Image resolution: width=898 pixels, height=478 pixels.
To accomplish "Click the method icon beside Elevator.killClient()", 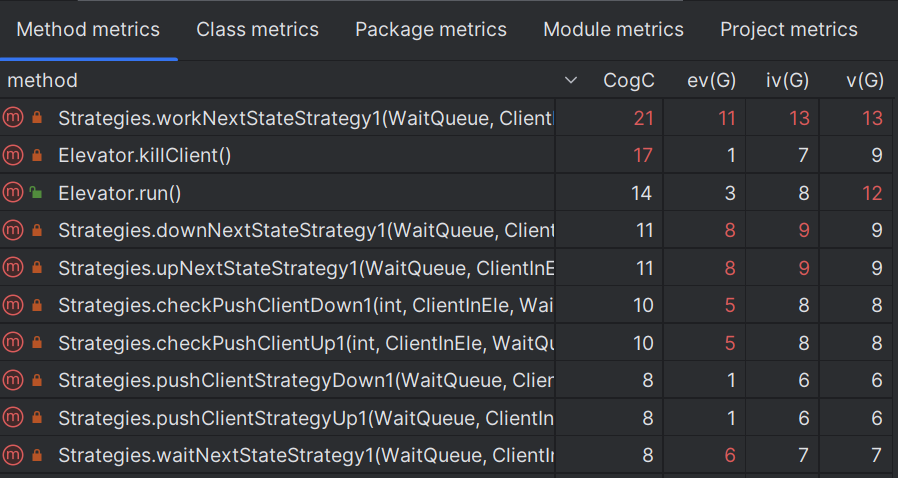I will pos(13,156).
